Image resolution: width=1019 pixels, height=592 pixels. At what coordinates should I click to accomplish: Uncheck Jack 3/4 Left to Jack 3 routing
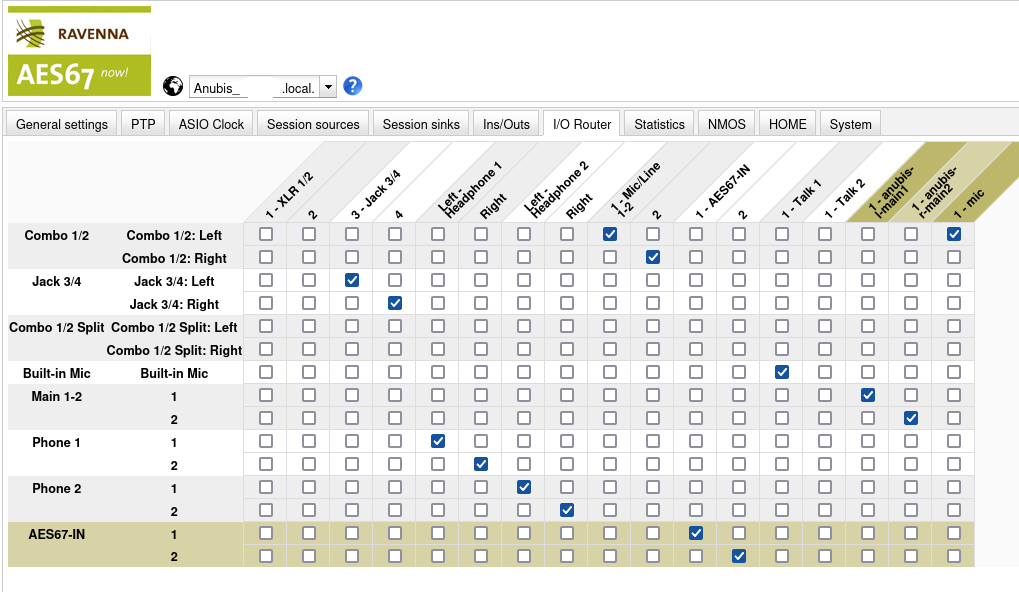(x=352, y=280)
